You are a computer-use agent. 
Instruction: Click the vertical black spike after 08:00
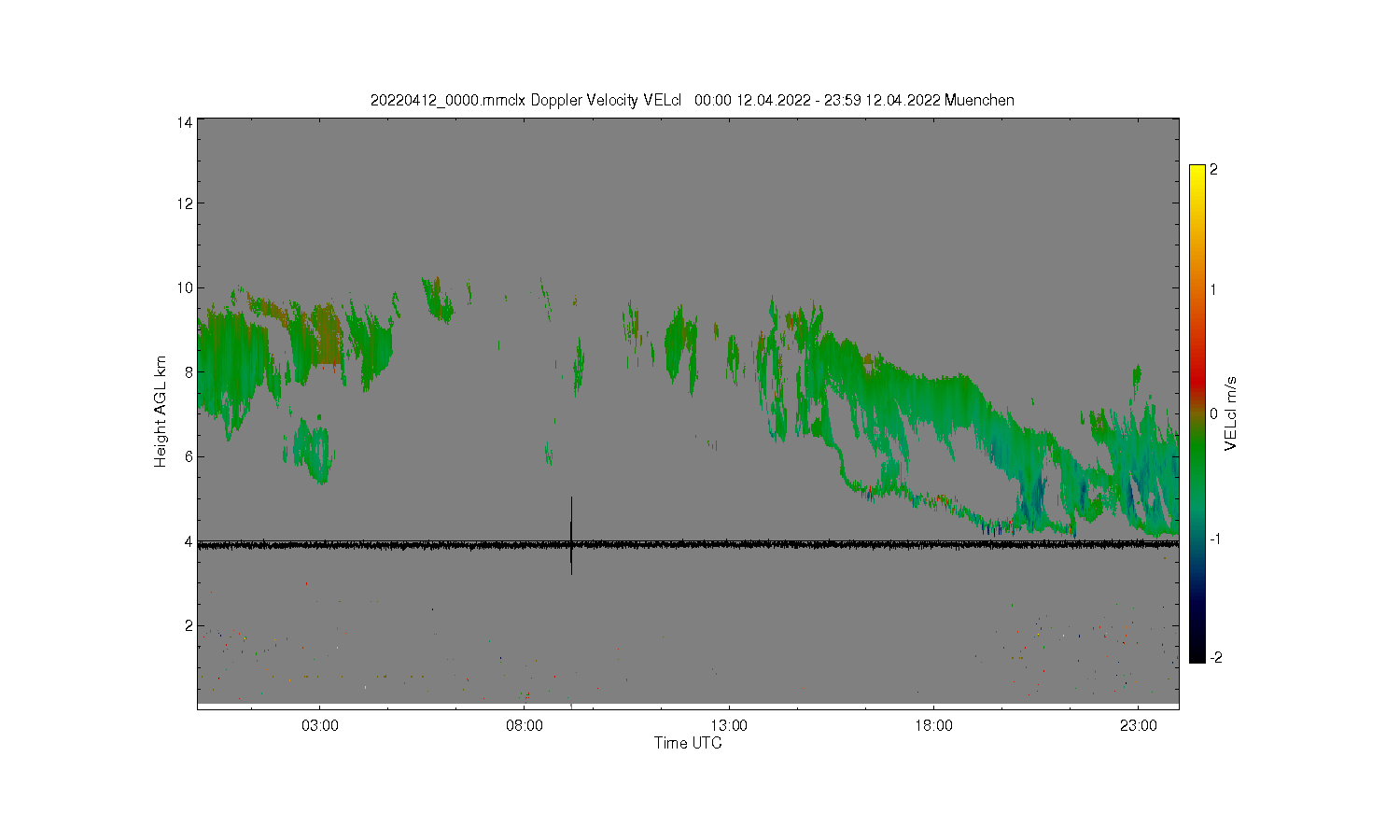(571, 536)
